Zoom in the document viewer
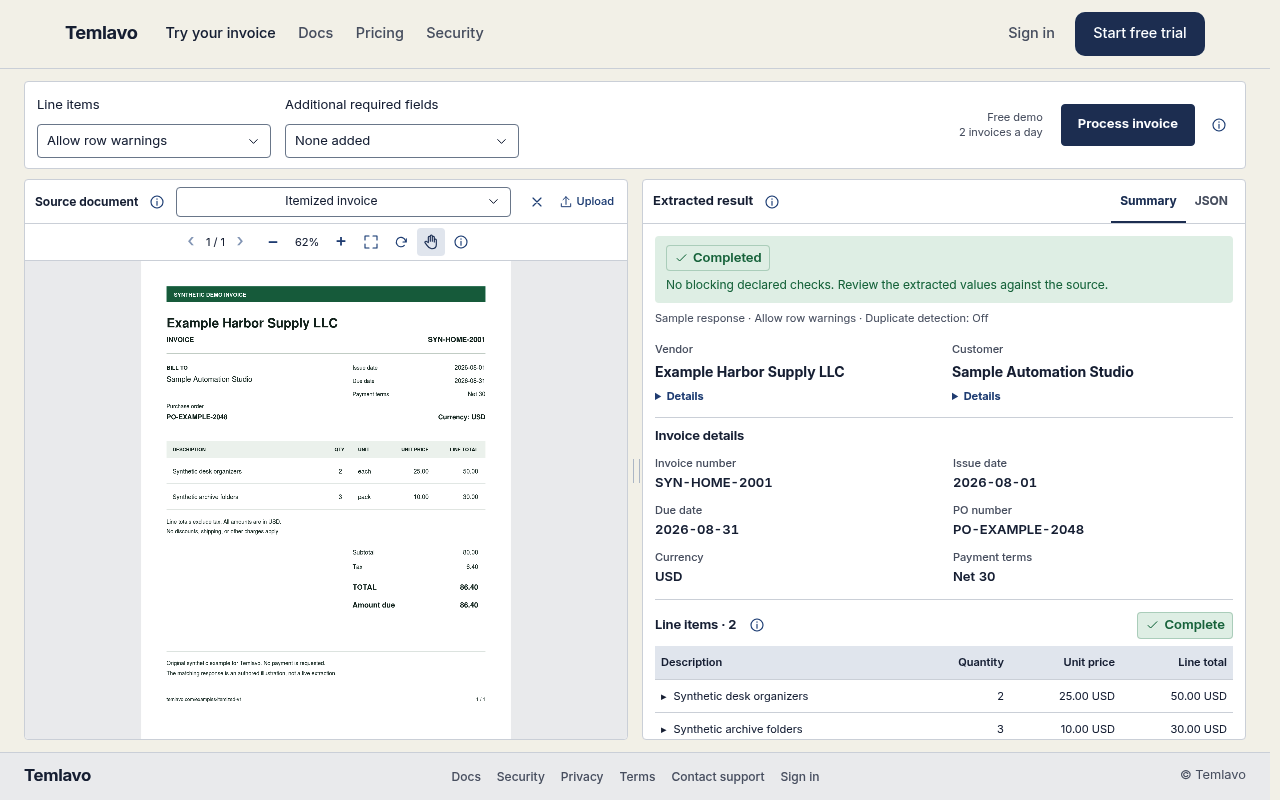 click(x=341, y=242)
